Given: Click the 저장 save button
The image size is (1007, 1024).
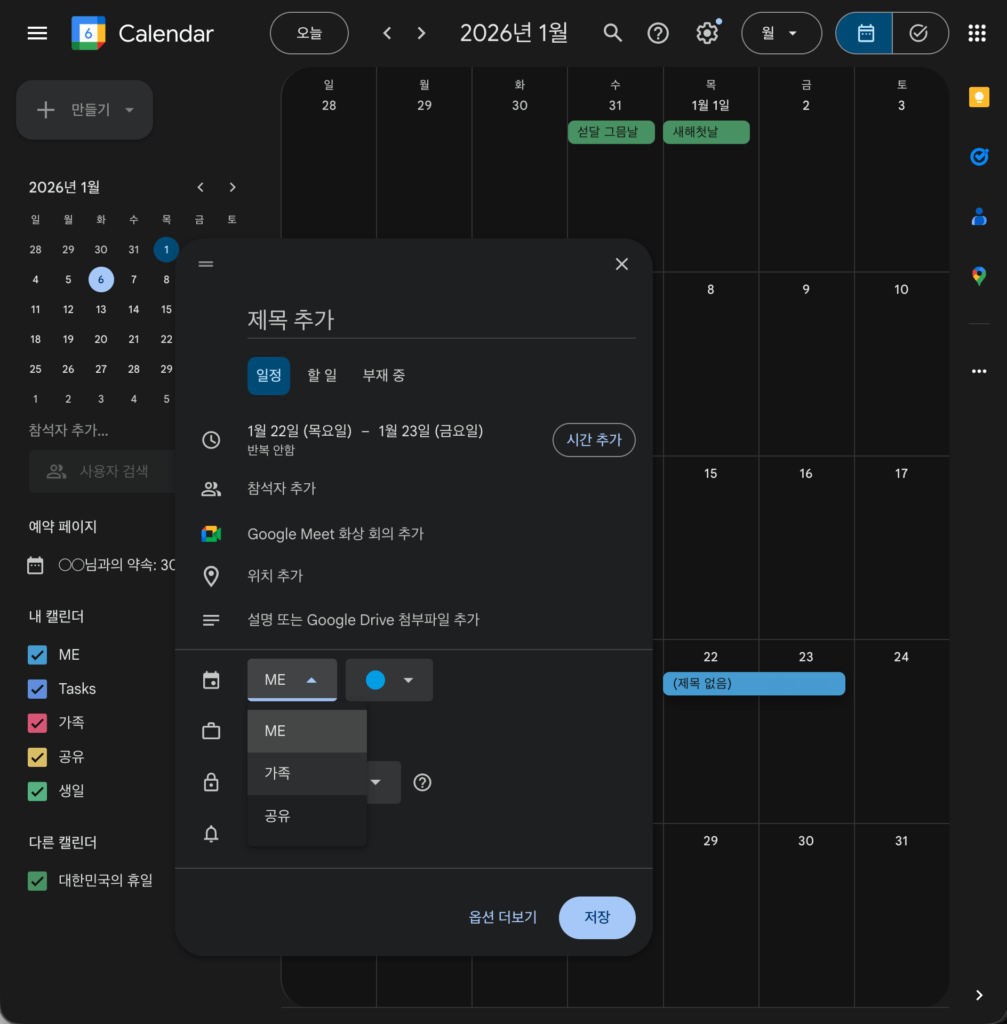Looking at the screenshot, I should click(x=596, y=917).
